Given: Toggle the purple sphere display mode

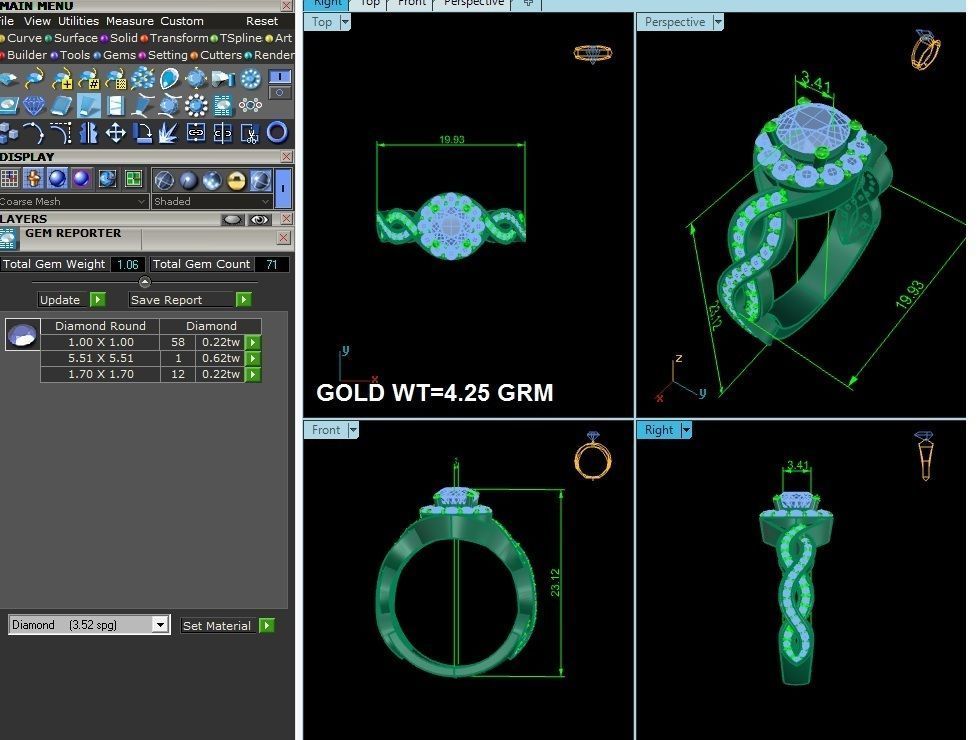Looking at the screenshot, I should coord(81,179).
